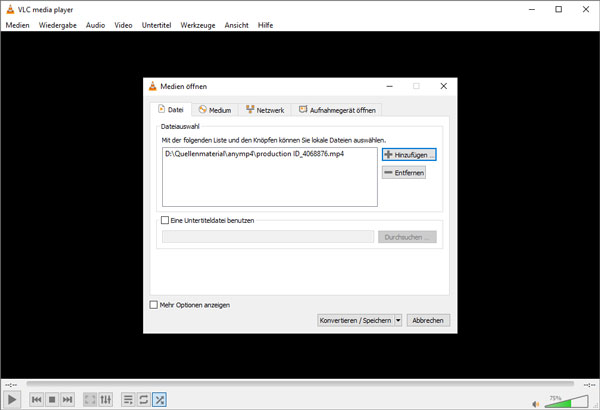The height and width of the screenshot is (410, 600).
Task: Open the Hilfe menu
Action: tap(265, 25)
